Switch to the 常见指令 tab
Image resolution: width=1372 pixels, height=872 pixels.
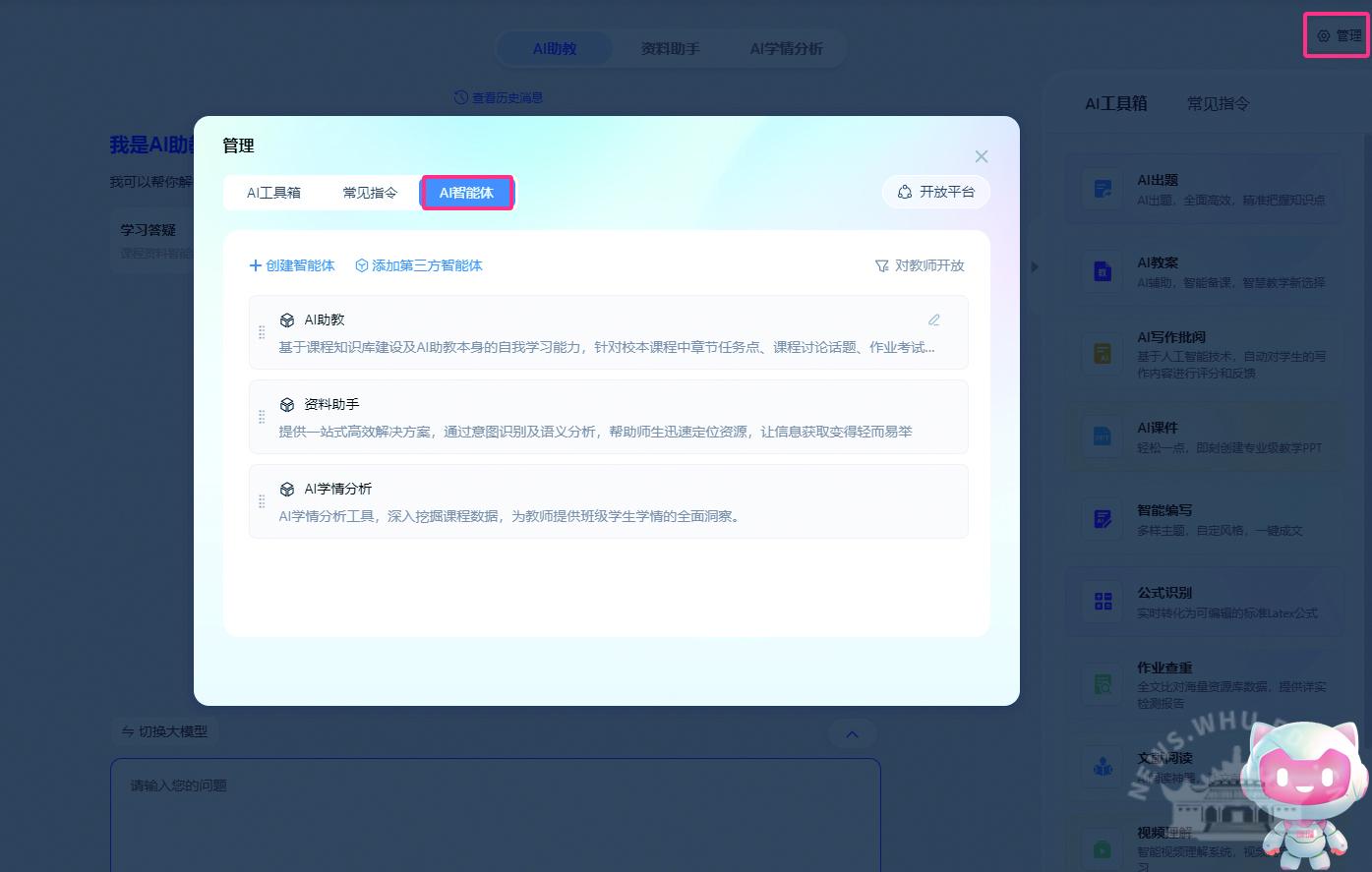click(370, 193)
